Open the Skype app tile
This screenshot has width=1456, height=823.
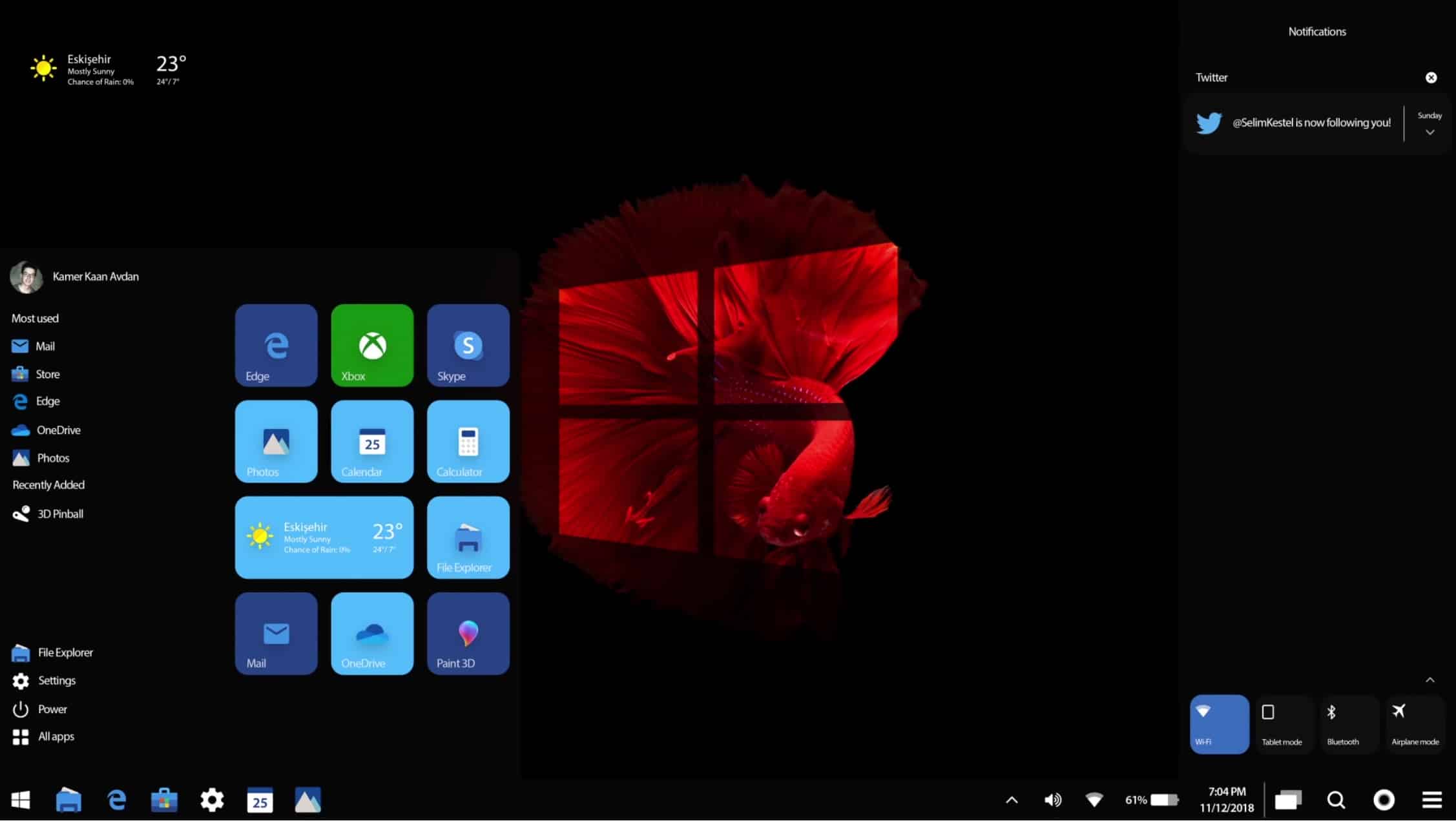pyautogui.click(x=468, y=345)
